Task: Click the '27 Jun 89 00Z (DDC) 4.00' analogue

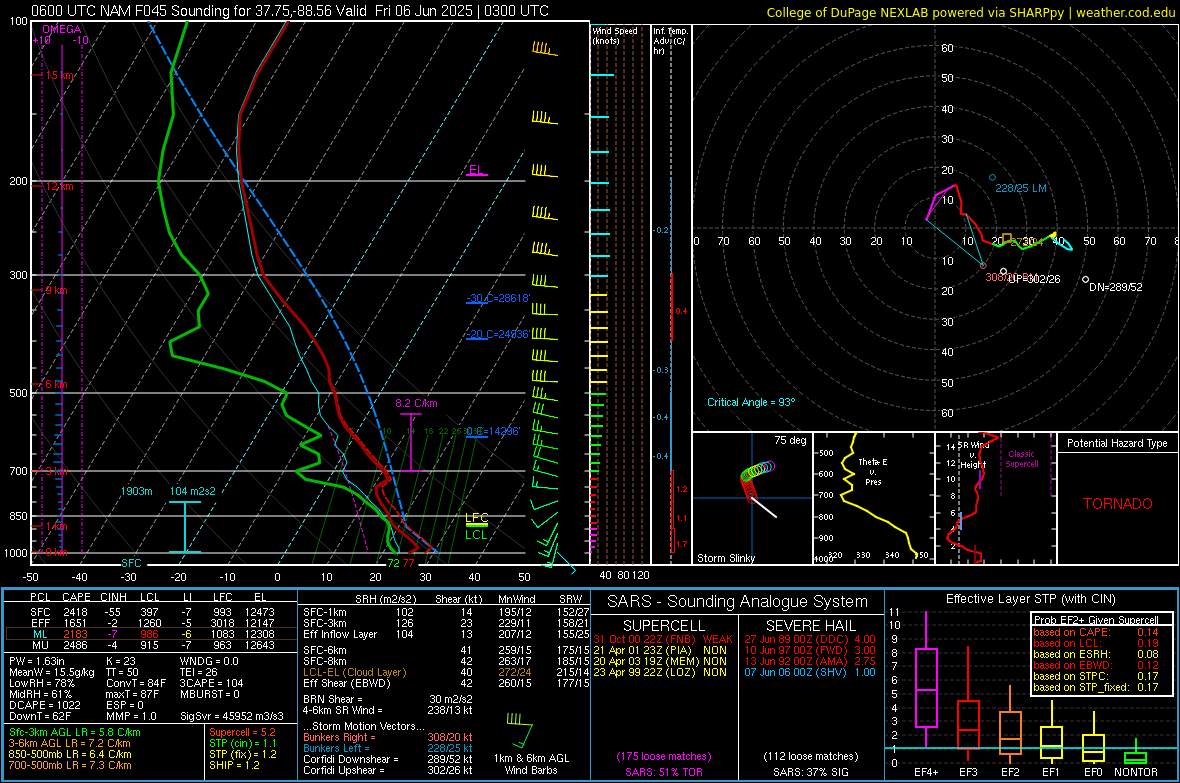Action: pyautogui.click(x=810, y=639)
